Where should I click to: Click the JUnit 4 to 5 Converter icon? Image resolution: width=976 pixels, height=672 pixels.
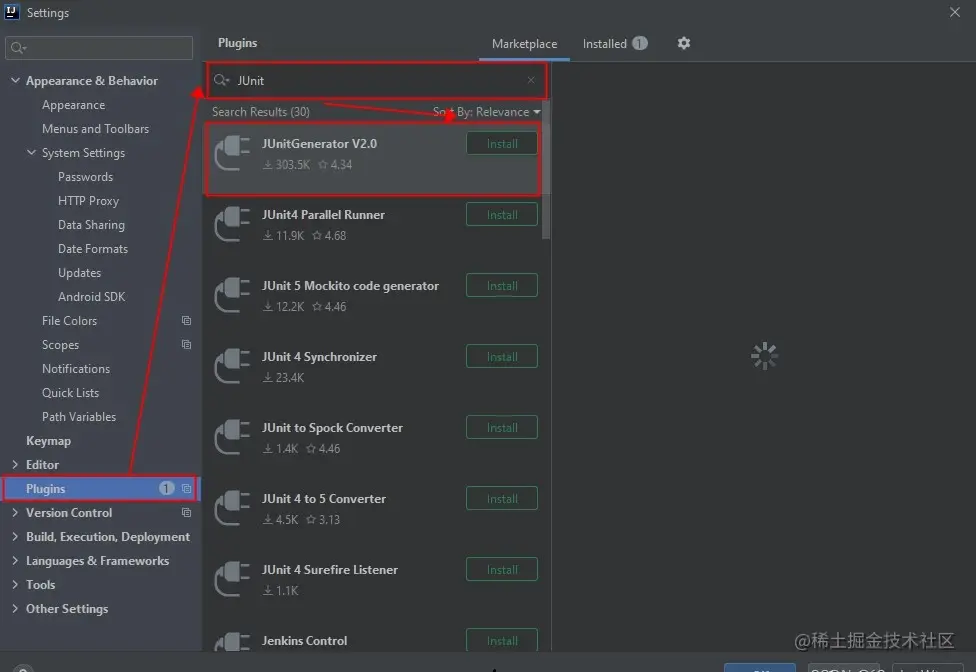(232, 508)
